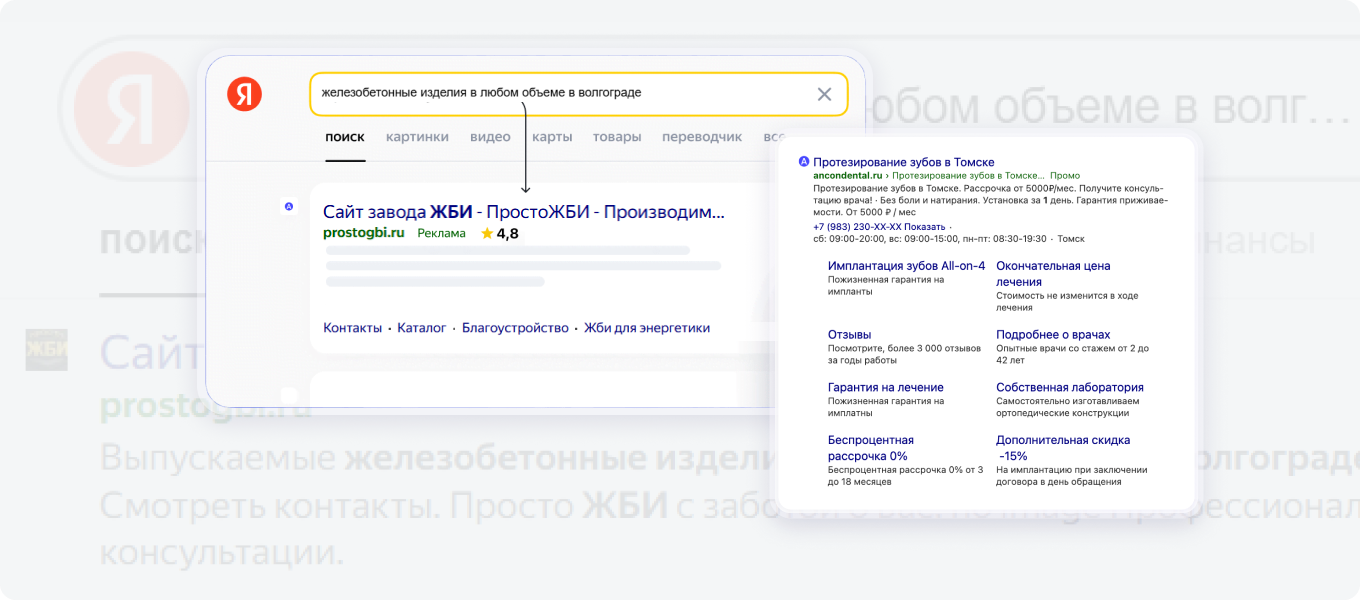Click the prostogbi.ru green URL

pos(364,233)
